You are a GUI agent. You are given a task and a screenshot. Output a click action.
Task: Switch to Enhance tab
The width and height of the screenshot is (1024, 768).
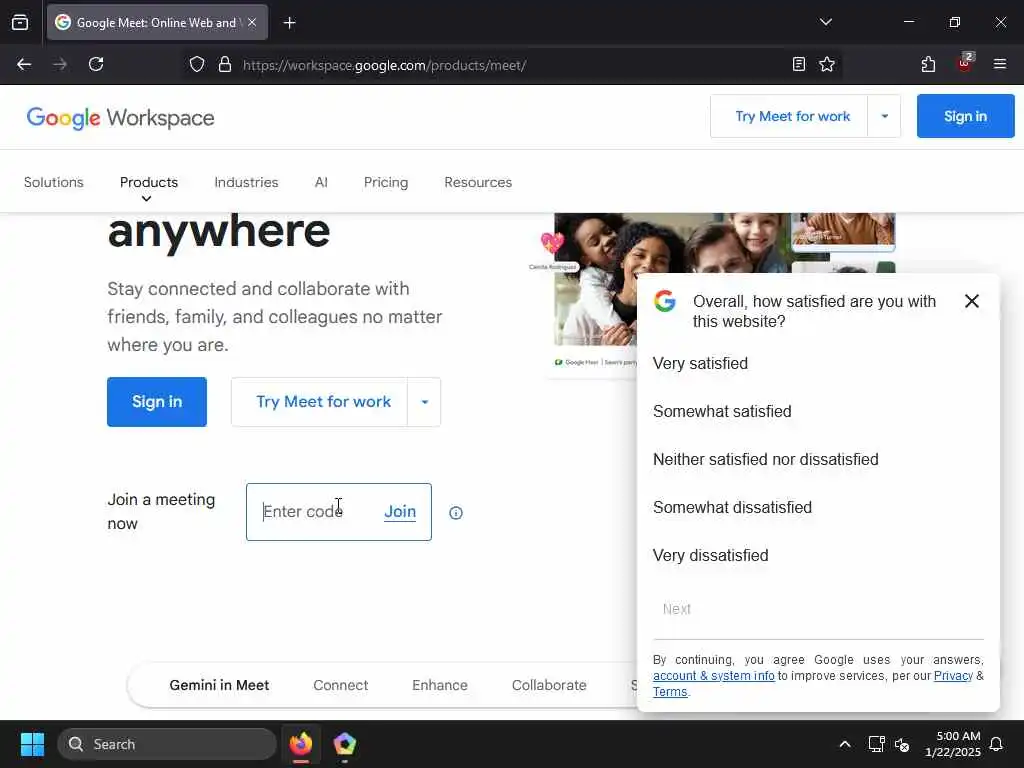[440, 685]
